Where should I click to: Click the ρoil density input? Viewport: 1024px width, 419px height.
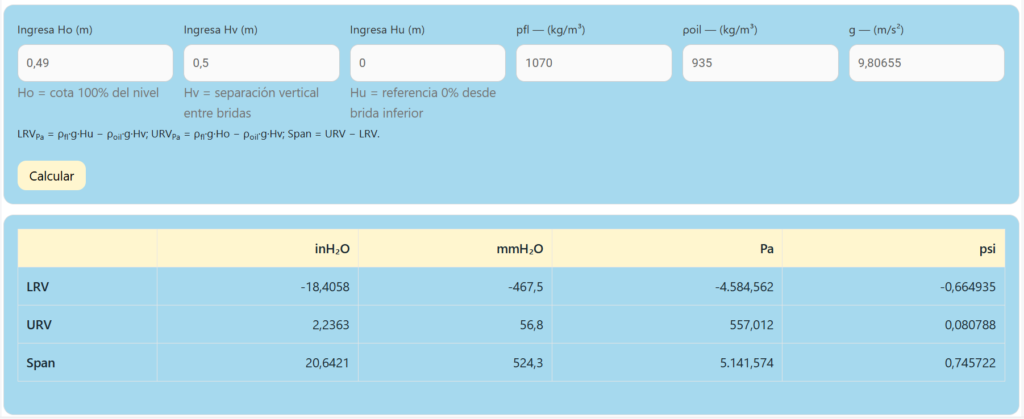759,63
